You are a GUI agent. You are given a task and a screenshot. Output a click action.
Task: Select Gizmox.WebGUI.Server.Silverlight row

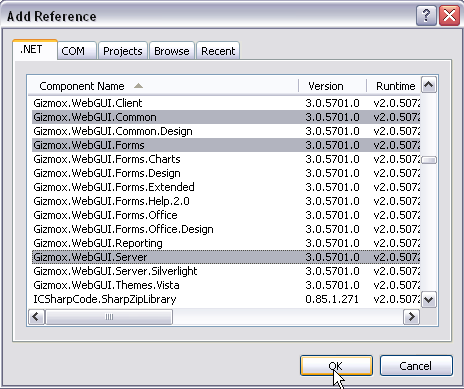coord(226,271)
